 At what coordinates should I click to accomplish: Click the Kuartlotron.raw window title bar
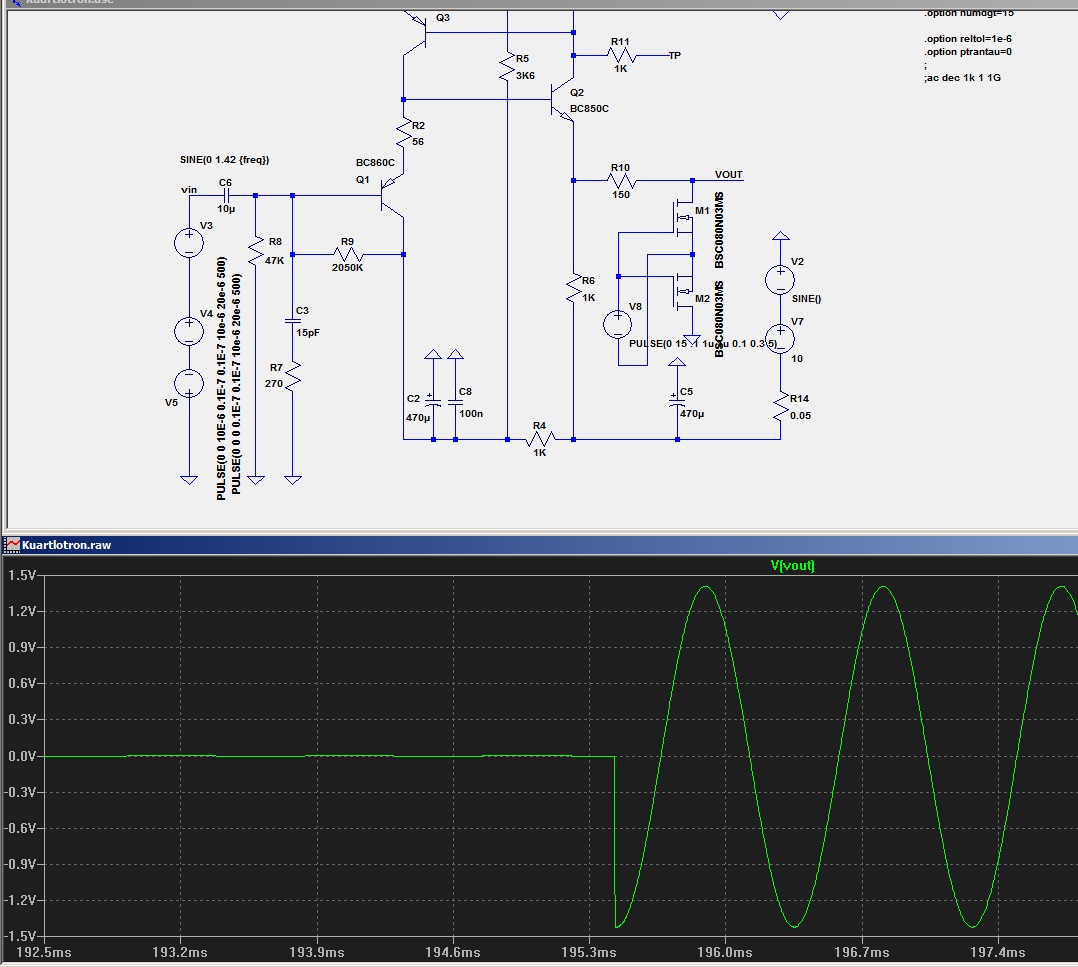click(x=539, y=545)
